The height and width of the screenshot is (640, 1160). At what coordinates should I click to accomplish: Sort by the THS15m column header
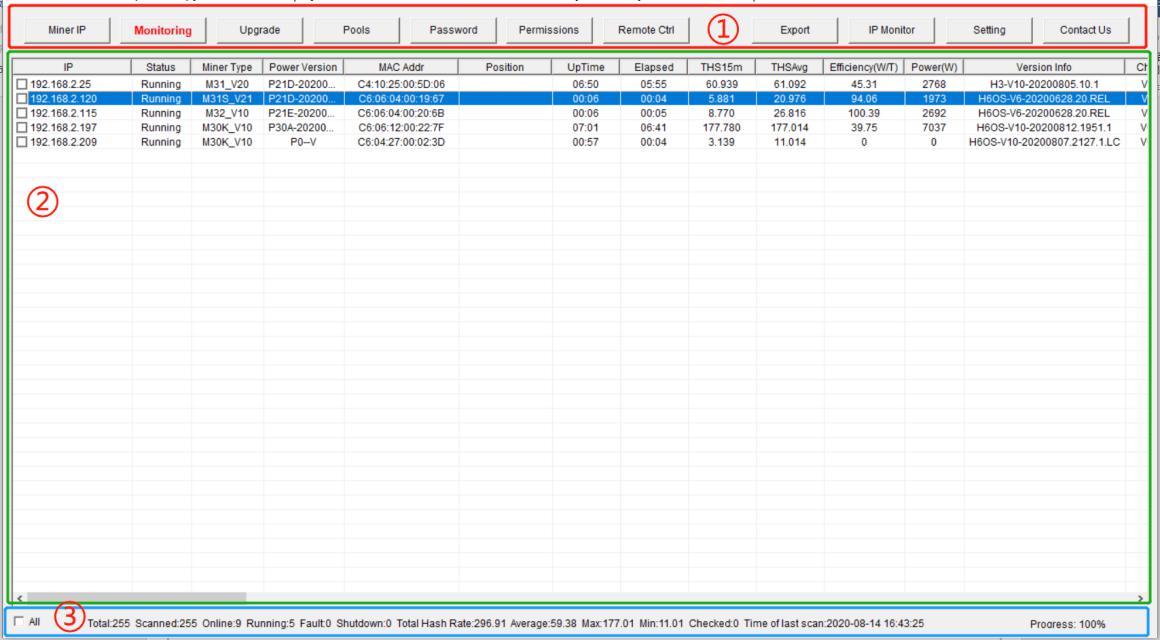coord(722,67)
